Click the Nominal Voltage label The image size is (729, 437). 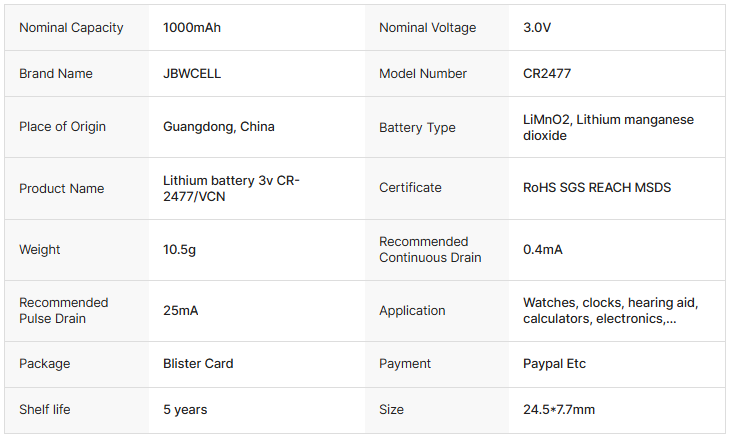[x=427, y=28]
